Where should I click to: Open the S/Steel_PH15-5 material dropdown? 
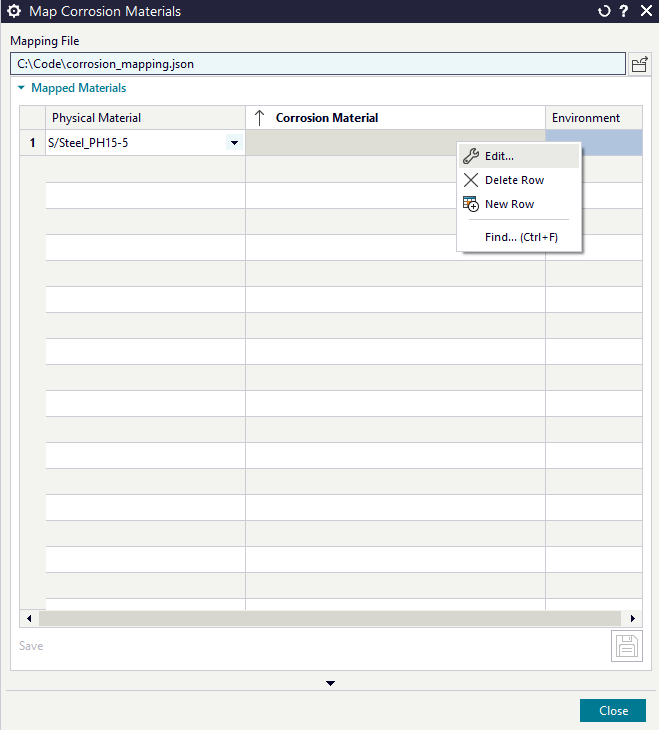[234, 143]
